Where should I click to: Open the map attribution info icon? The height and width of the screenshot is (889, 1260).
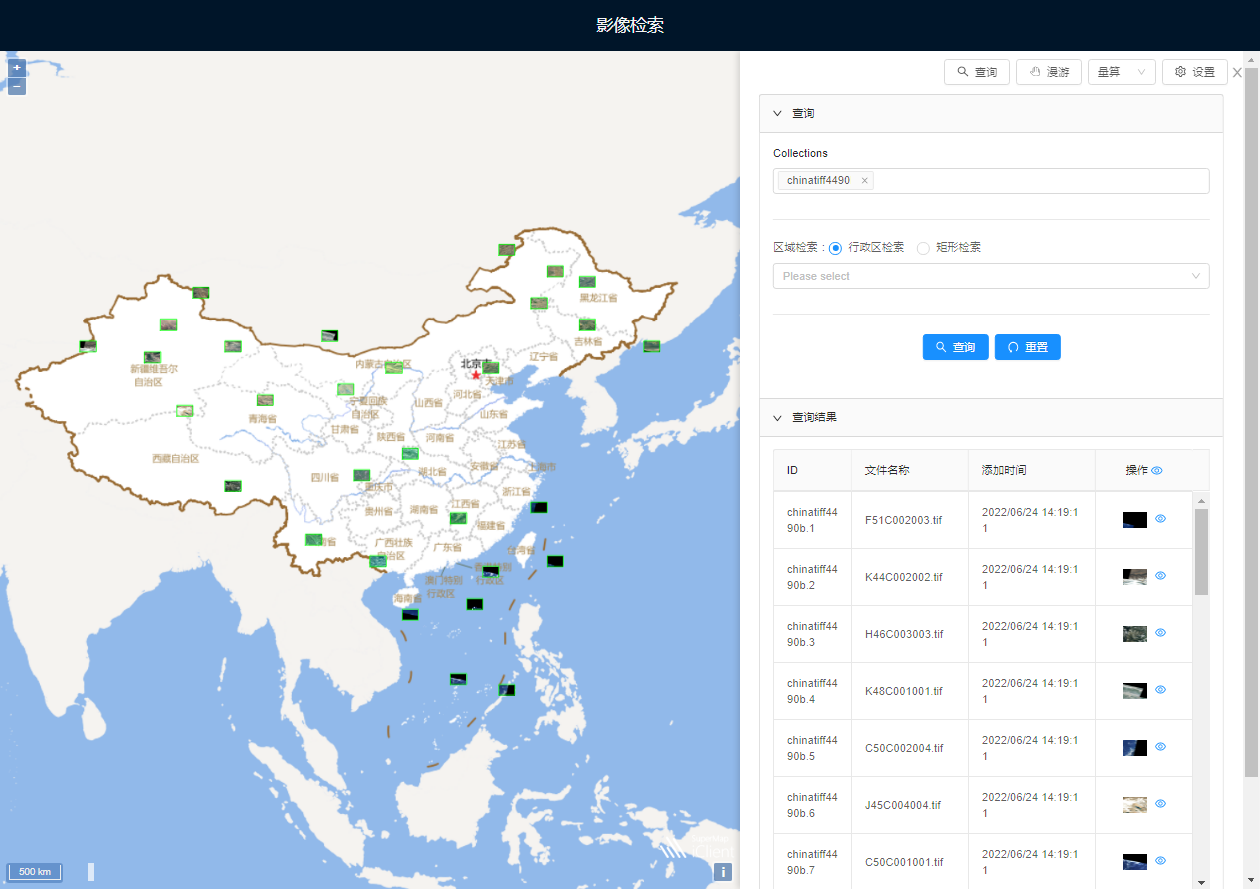pos(723,872)
